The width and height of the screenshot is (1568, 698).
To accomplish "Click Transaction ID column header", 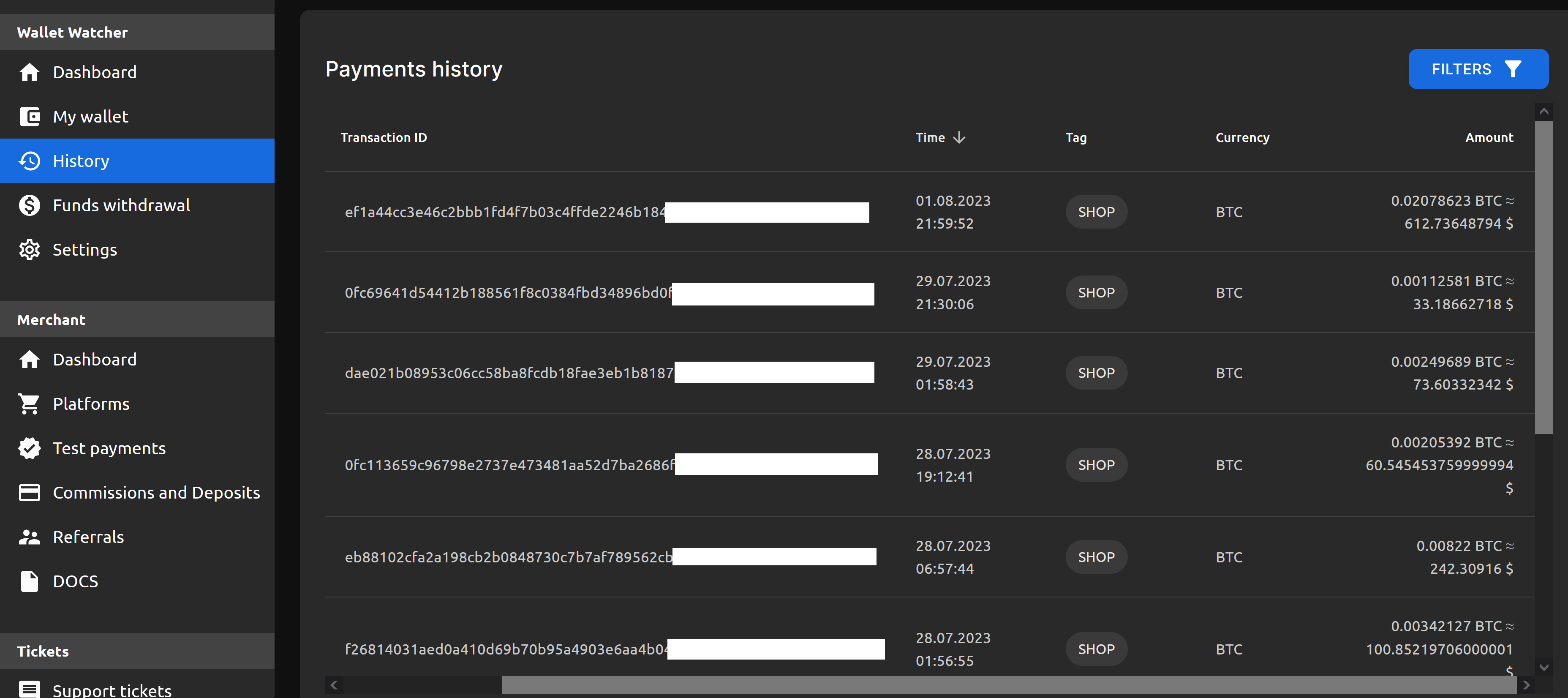I will point(384,138).
